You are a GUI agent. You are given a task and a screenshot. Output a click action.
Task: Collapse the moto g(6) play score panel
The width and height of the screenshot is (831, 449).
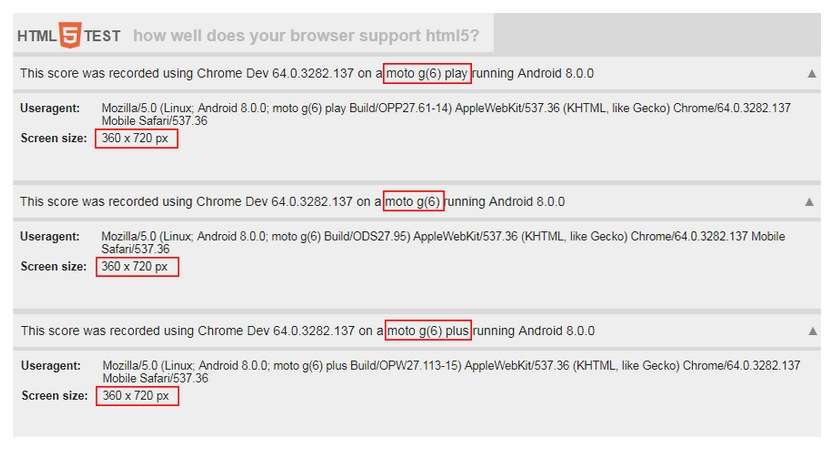pyautogui.click(x=811, y=74)
